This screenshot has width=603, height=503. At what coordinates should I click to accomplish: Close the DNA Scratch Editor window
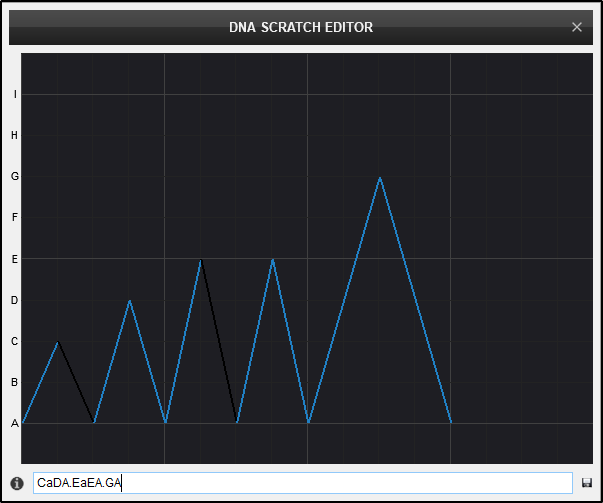pos(576,27)
